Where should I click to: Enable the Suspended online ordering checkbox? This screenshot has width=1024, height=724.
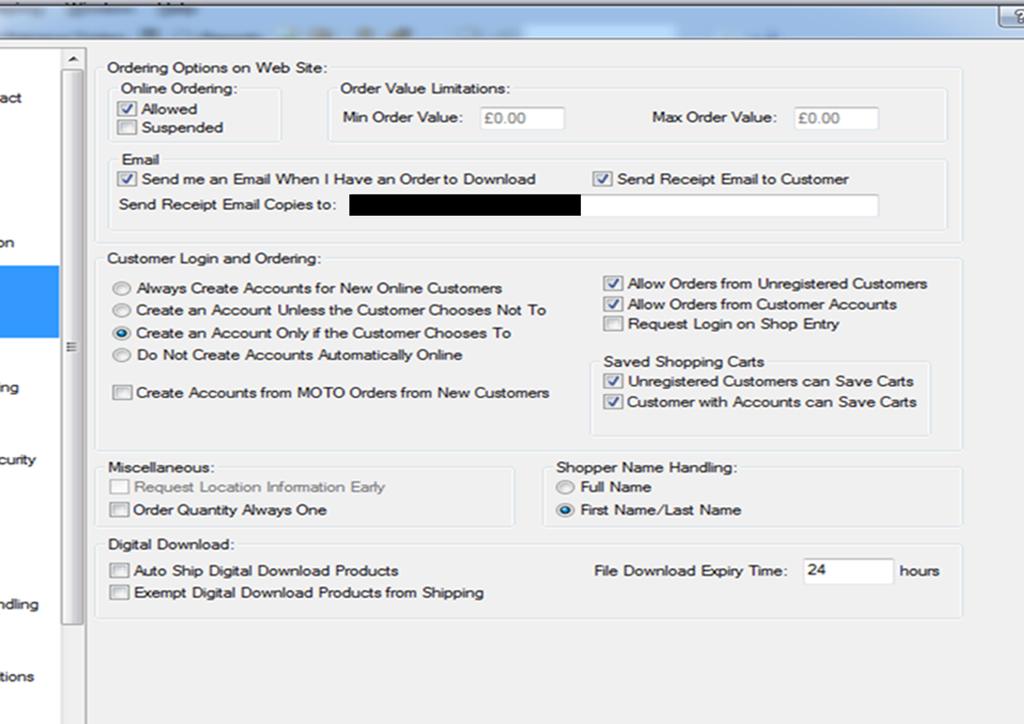(x=127, y=128)
